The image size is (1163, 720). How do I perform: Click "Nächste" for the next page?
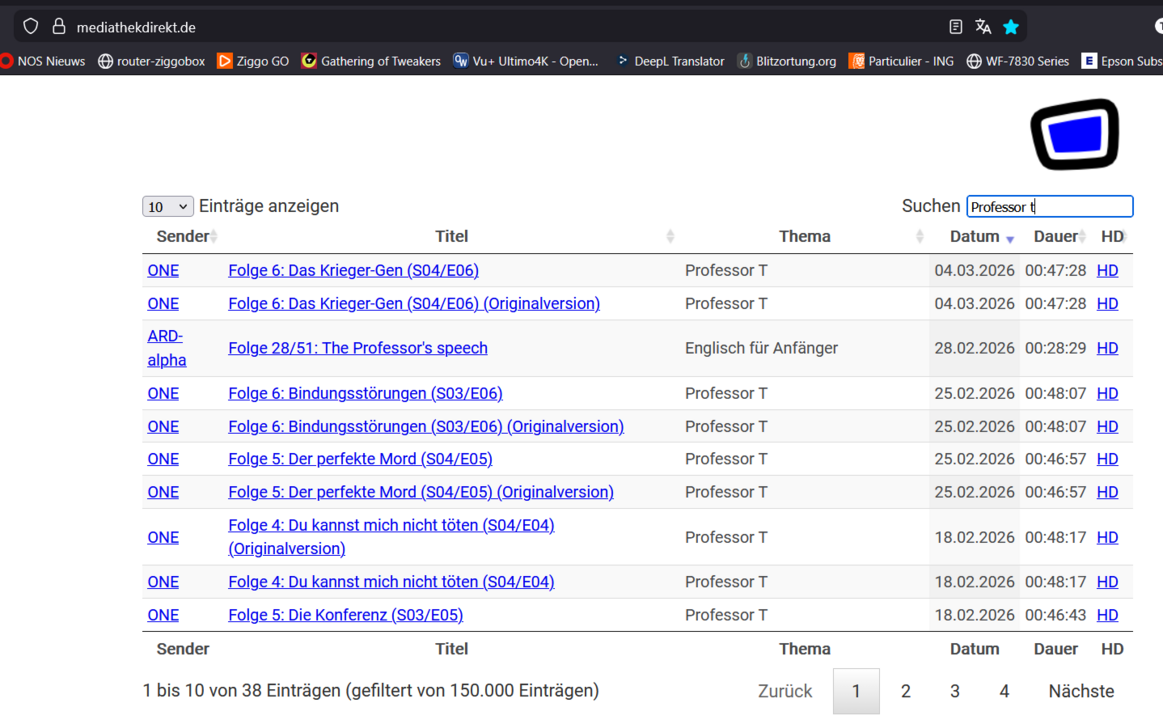pyautogui.click(x=1079, y=690)
